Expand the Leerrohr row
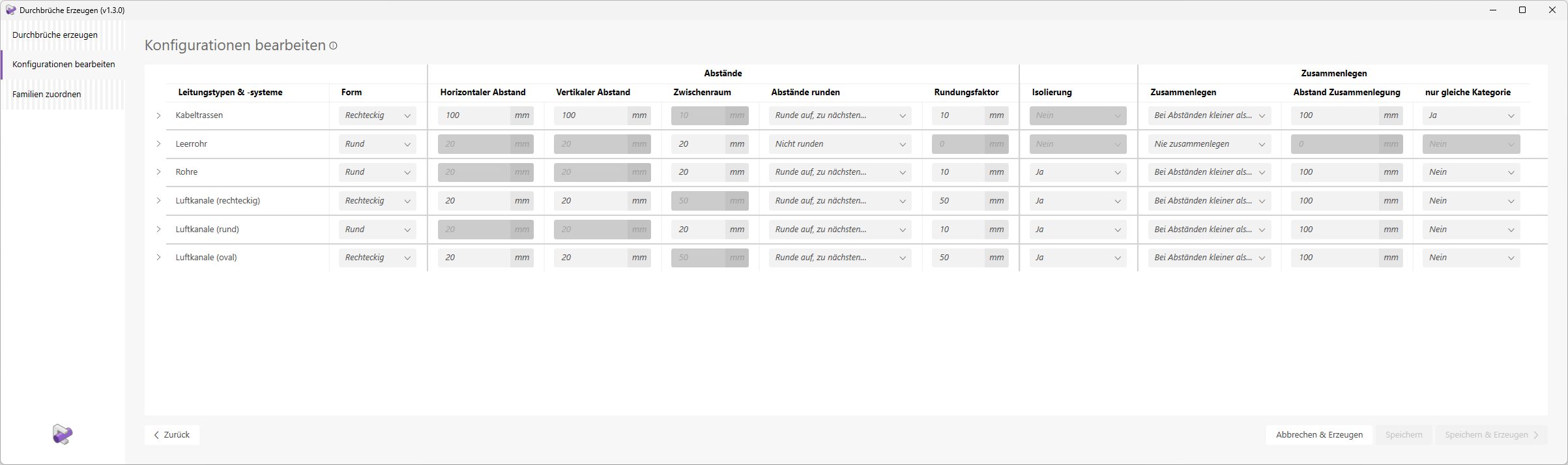The width and height of the screenshot is (1568, 465). click(158, 143)
